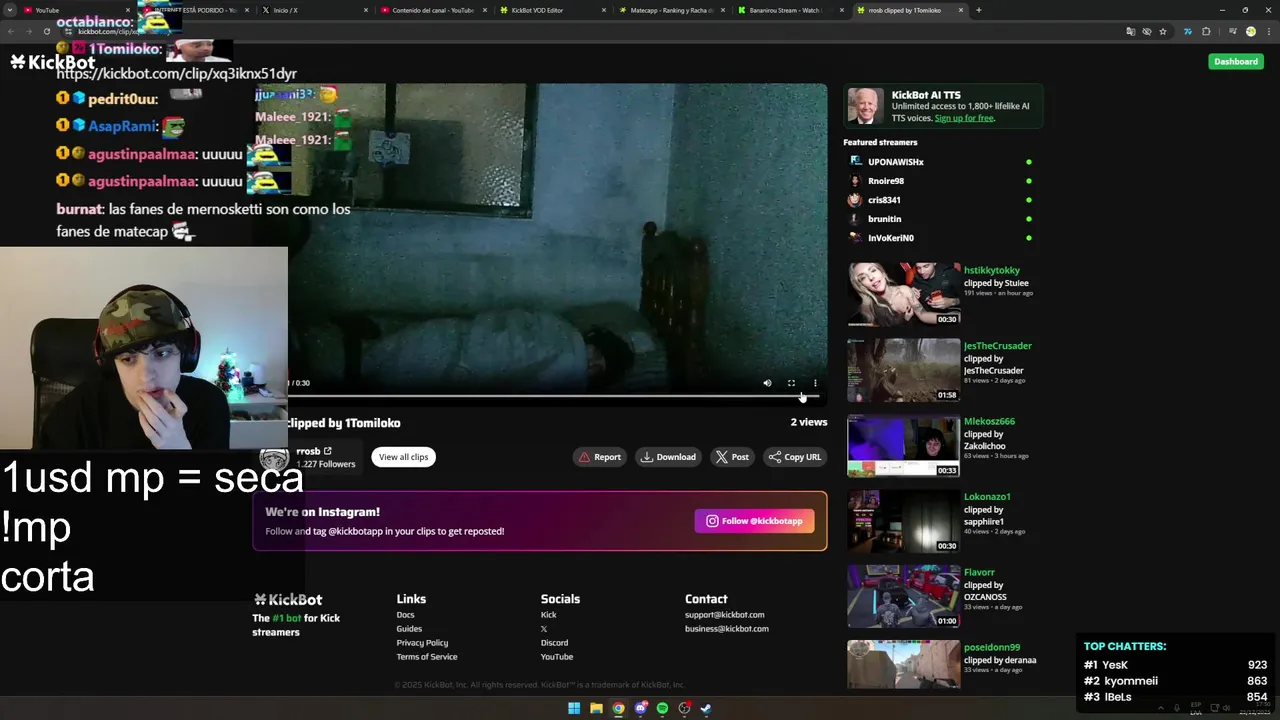The width and height of the screenshot is (1280, 720).
Task: Open the JesTheCrusader clip thumbnail
Action: pyautogui.click(x=903, y=370)
